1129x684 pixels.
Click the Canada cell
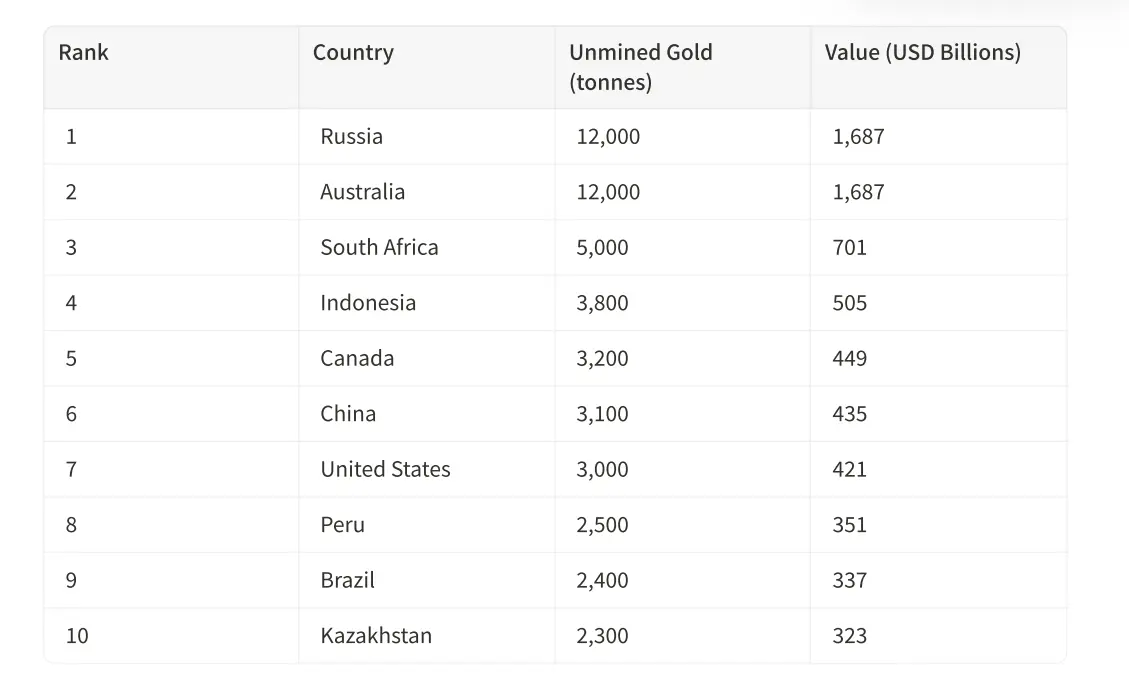[357, 359]
